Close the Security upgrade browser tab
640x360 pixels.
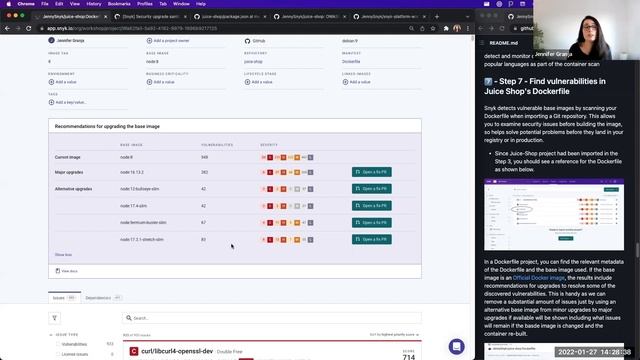[185, 17]
